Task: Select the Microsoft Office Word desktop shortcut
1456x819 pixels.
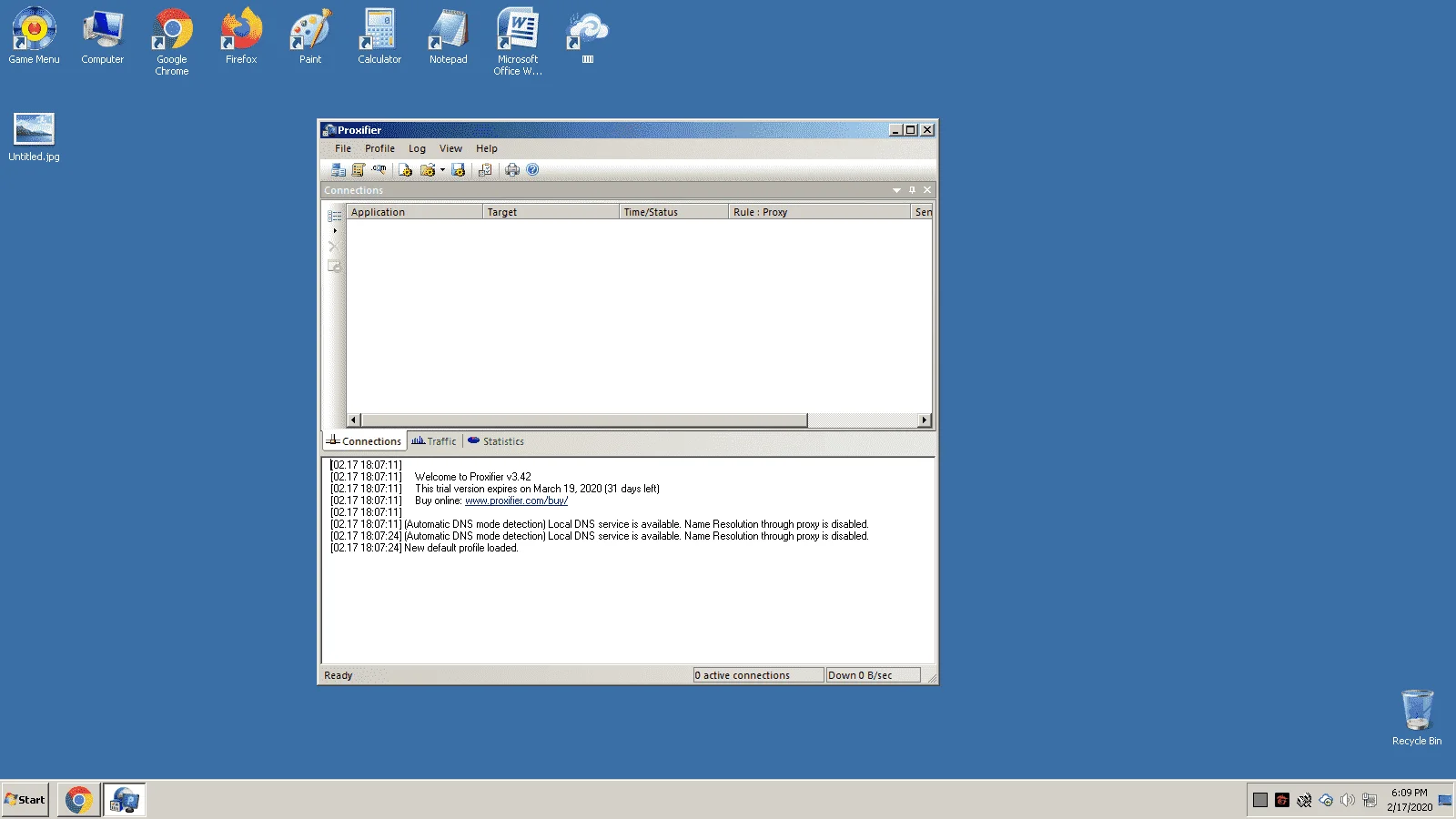Action: click(518, 42)
